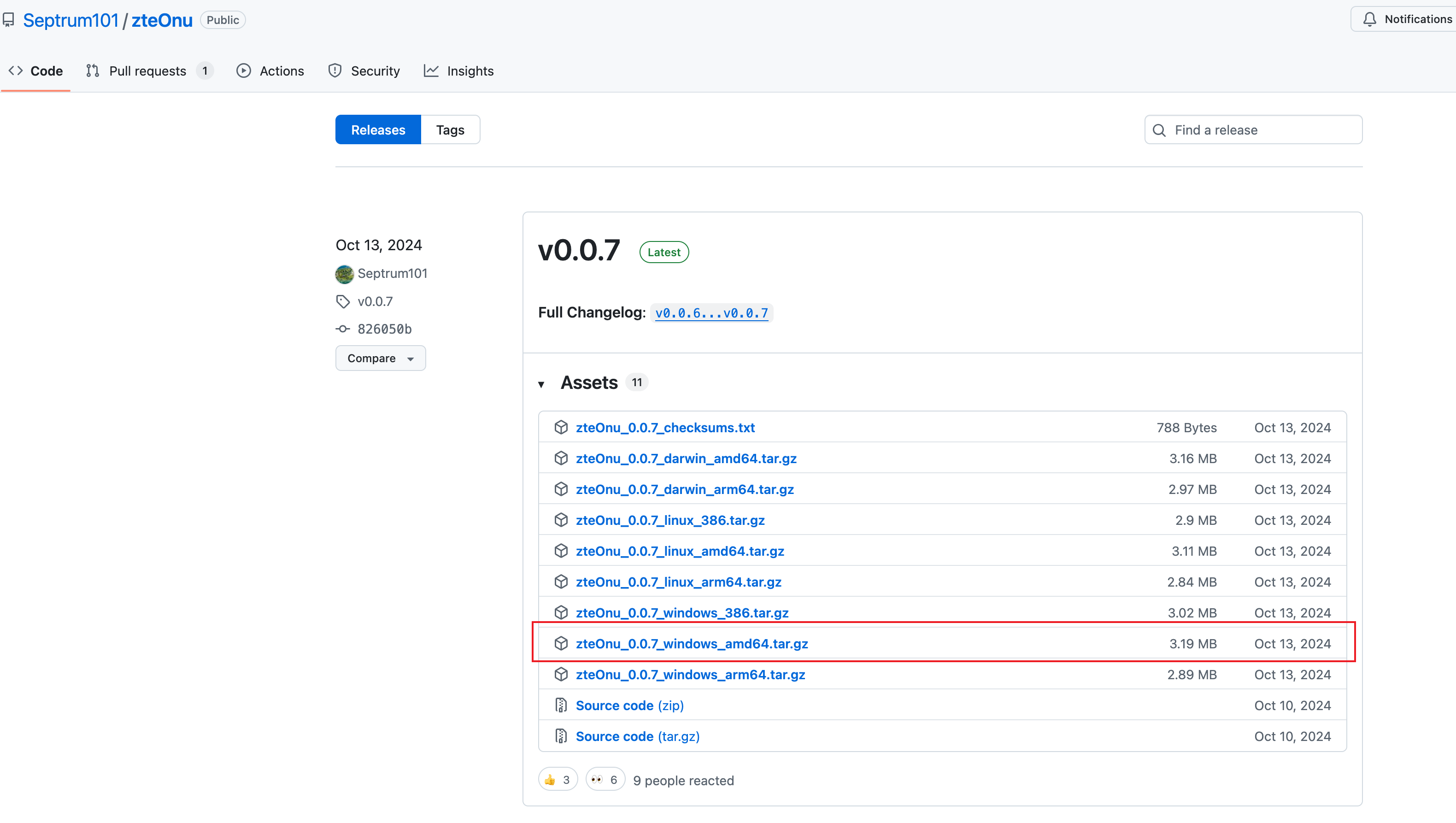Viewport: 1456px width, 823px height.
Task: Download Source code (tar.gz)
Action: (638, 737)
